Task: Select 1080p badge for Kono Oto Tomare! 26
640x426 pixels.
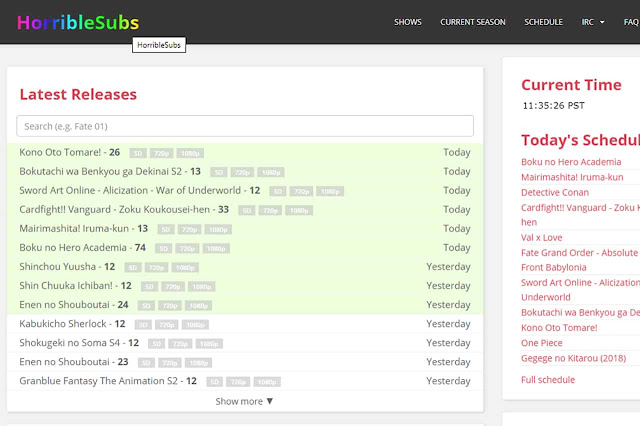Action: tap(190, 153)
